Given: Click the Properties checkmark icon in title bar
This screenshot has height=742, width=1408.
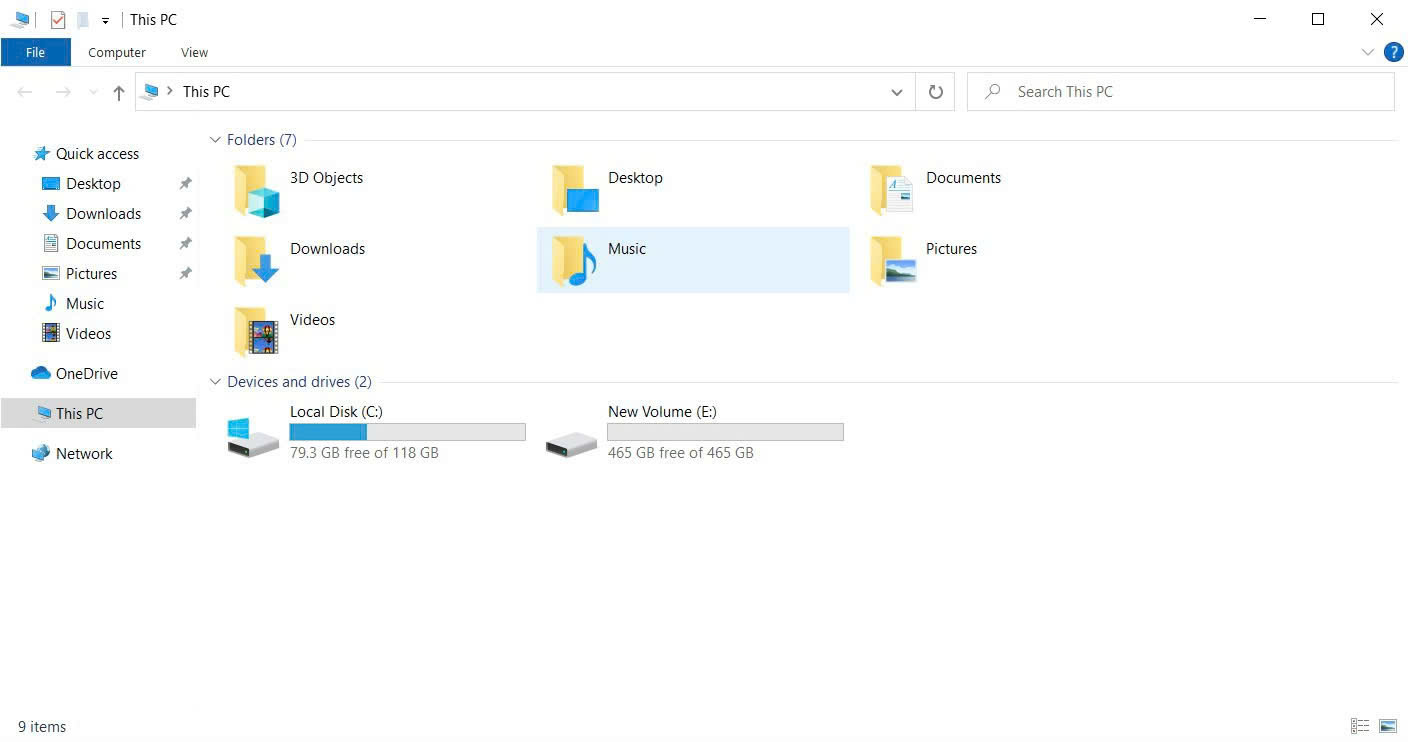Looking at the screenshot, I should [58, 20].
